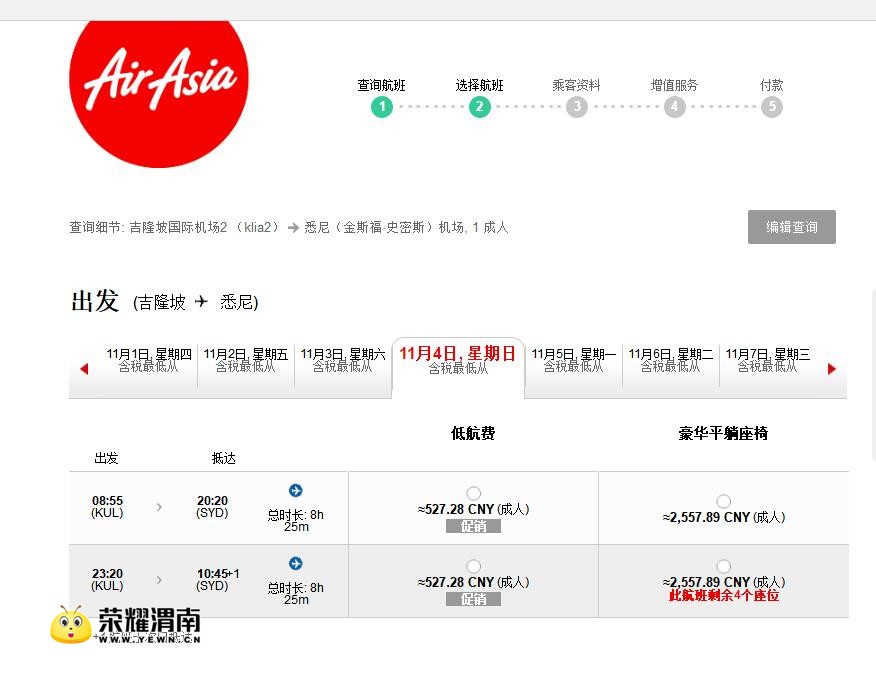Select premium flatbed for 23:20 flight

723,566
